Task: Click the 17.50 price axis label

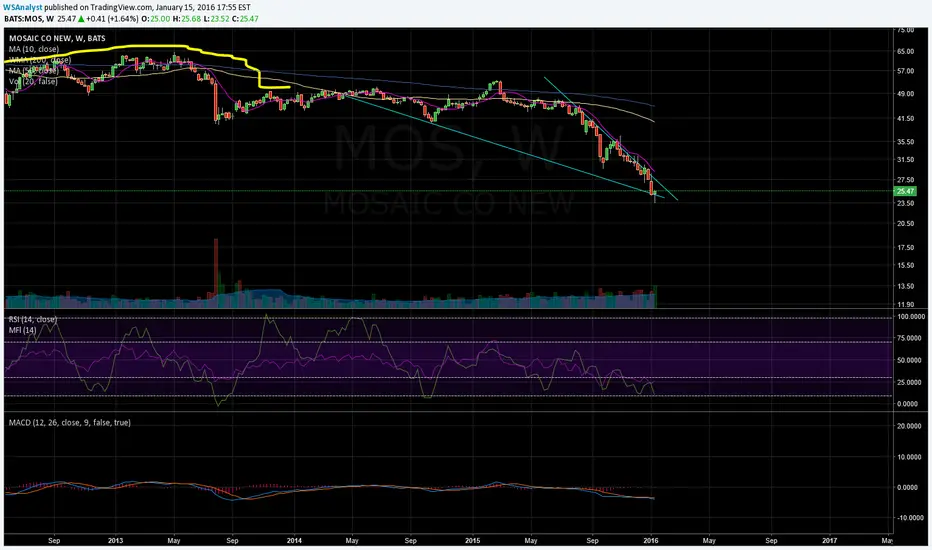Action: pyautogui.click(x=905, y=247)
